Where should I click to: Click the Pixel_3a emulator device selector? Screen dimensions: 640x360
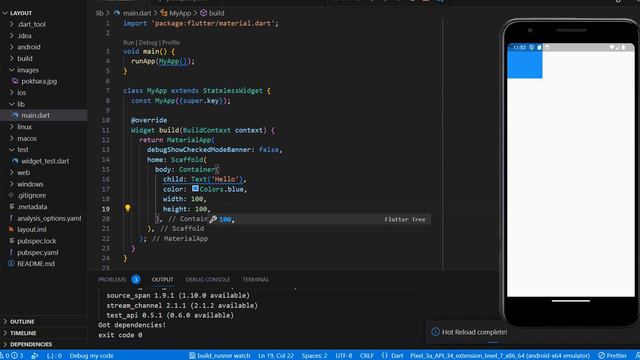(x=500, y=356)
